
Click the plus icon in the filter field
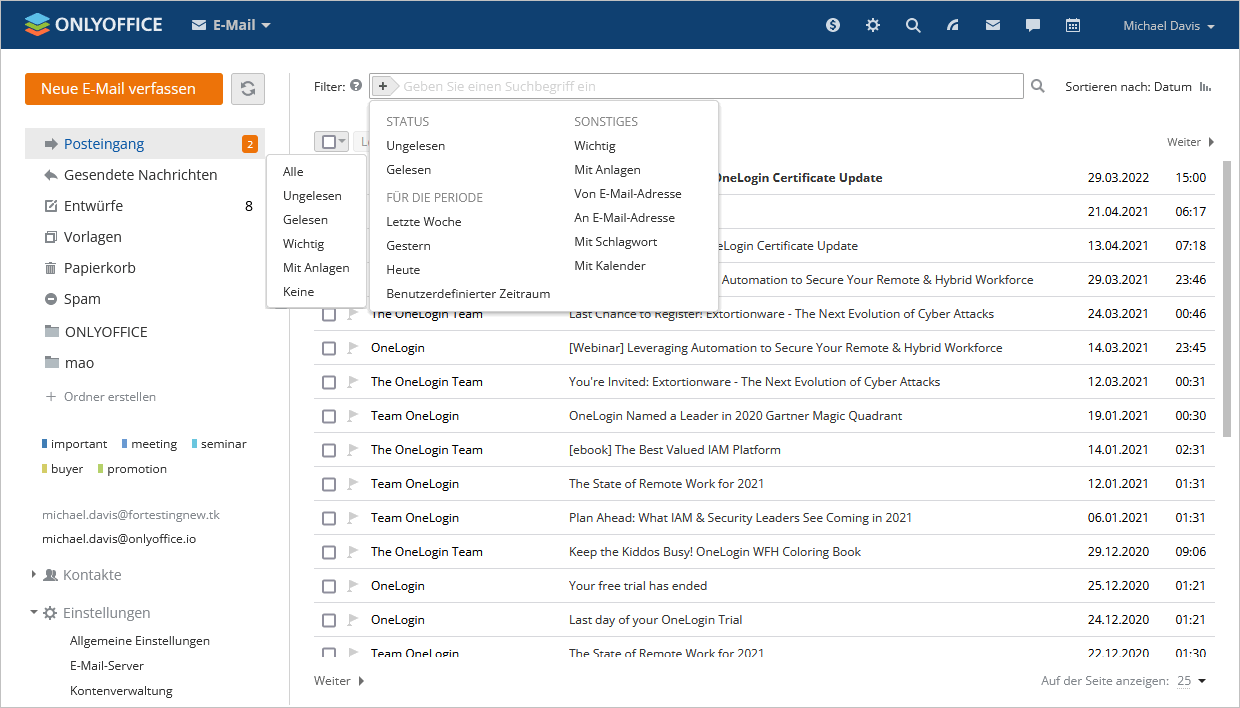tap(383, 86)
